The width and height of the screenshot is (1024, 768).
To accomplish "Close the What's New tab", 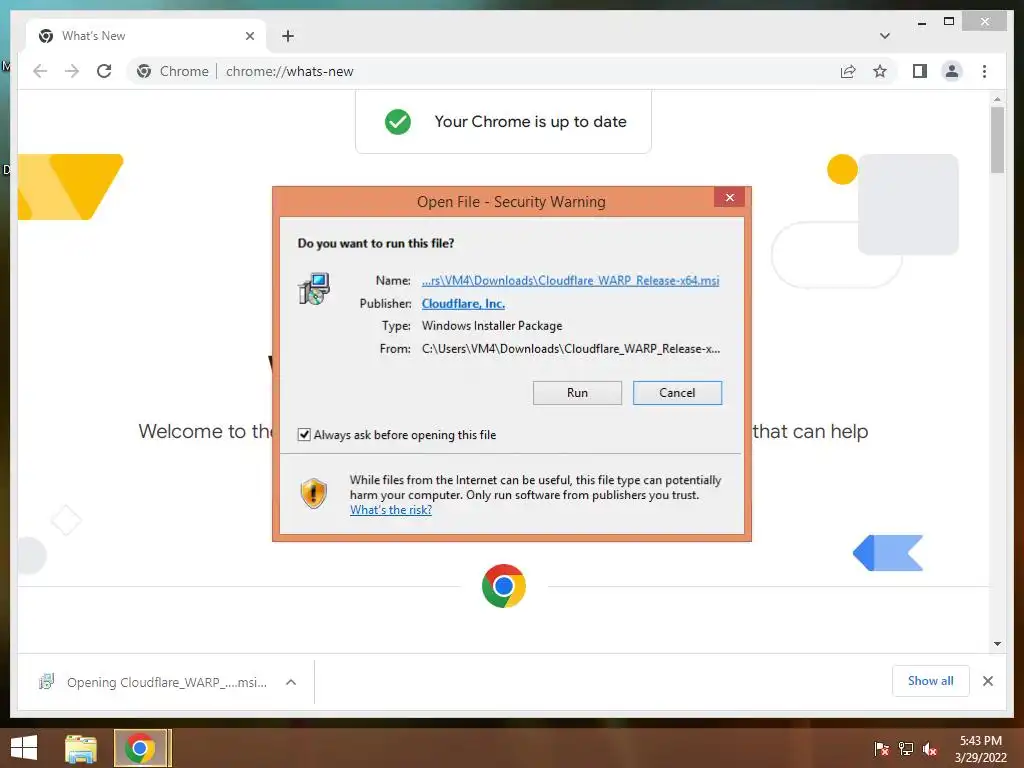I will coord(249,36).
